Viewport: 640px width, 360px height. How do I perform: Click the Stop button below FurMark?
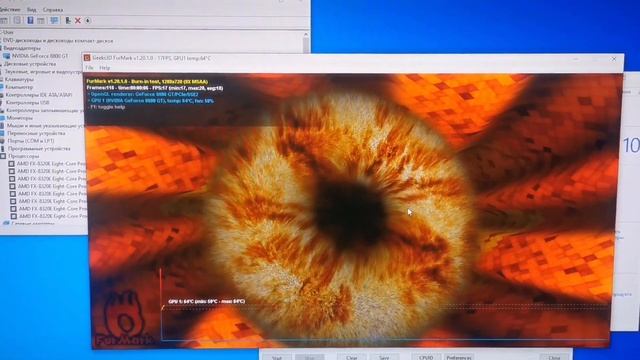tap(309, 358)
